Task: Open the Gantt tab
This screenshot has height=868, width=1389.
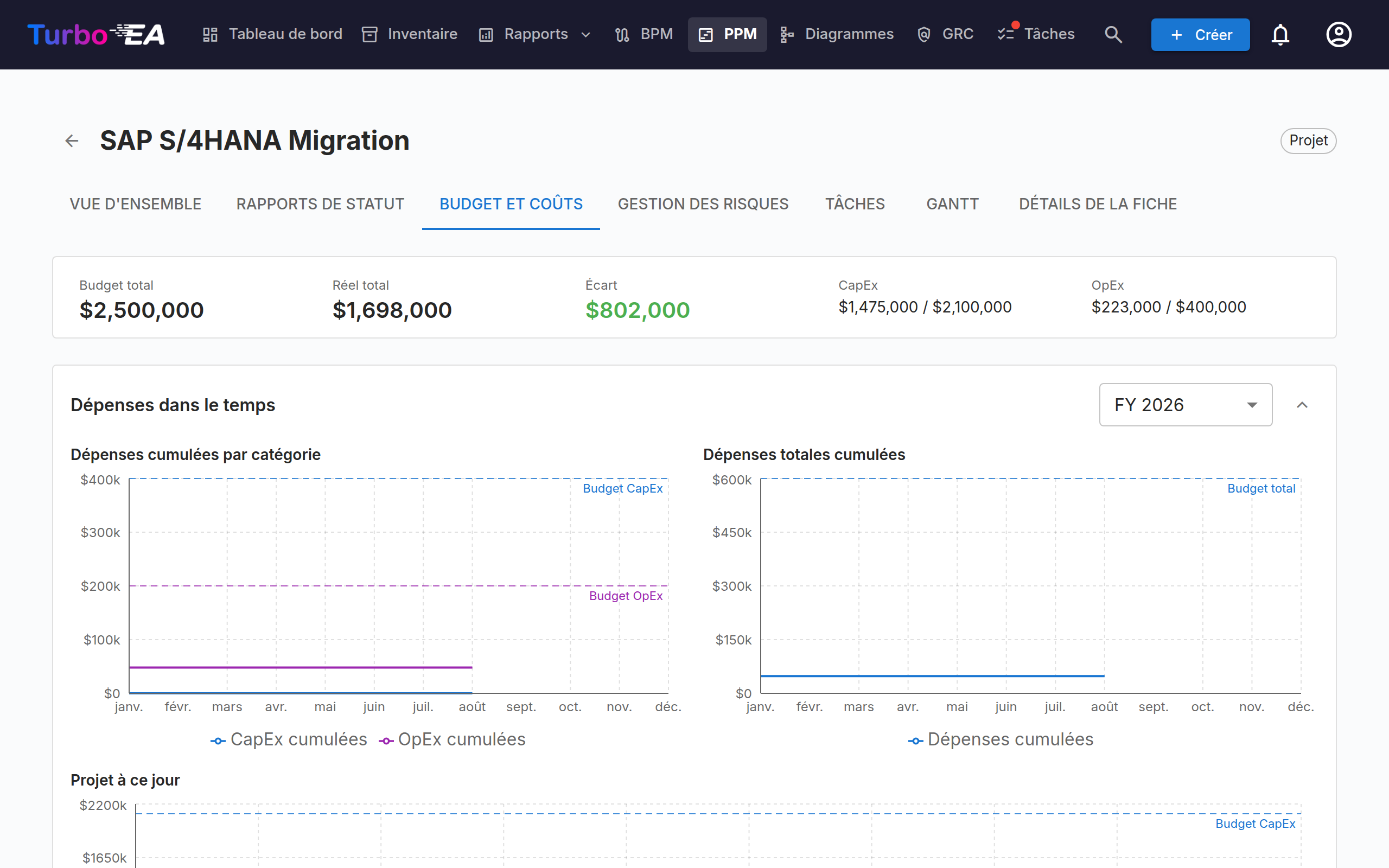Action: pyautogui.click(x=952, y=204)
